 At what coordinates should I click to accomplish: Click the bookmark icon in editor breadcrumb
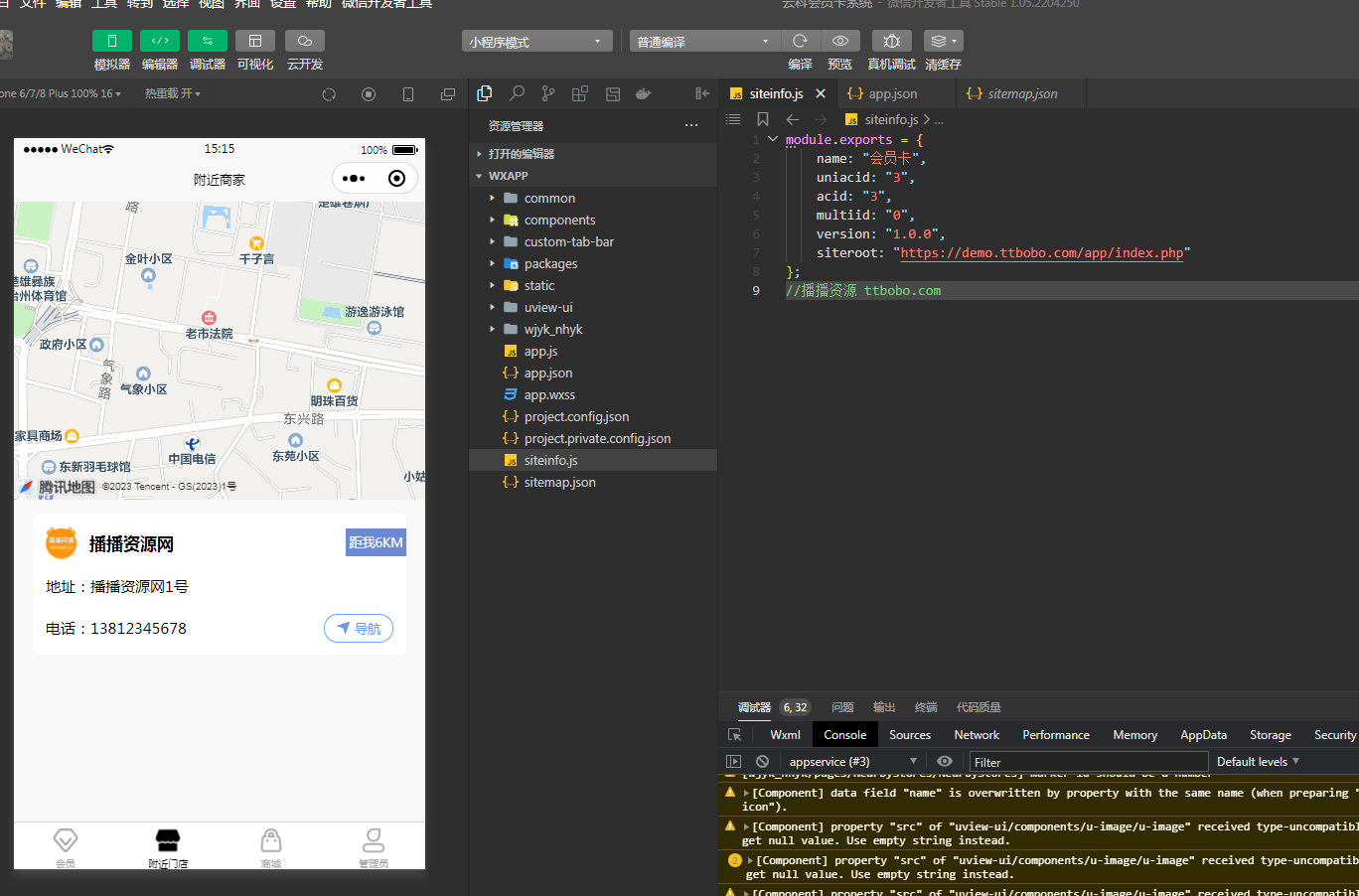[763, 119]
